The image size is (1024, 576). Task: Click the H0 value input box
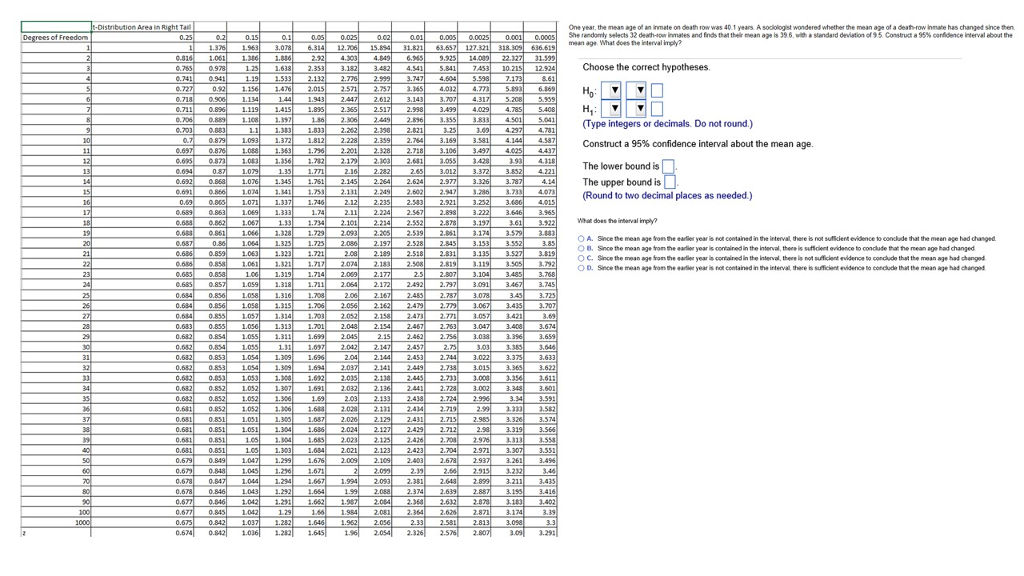[657, 91]
